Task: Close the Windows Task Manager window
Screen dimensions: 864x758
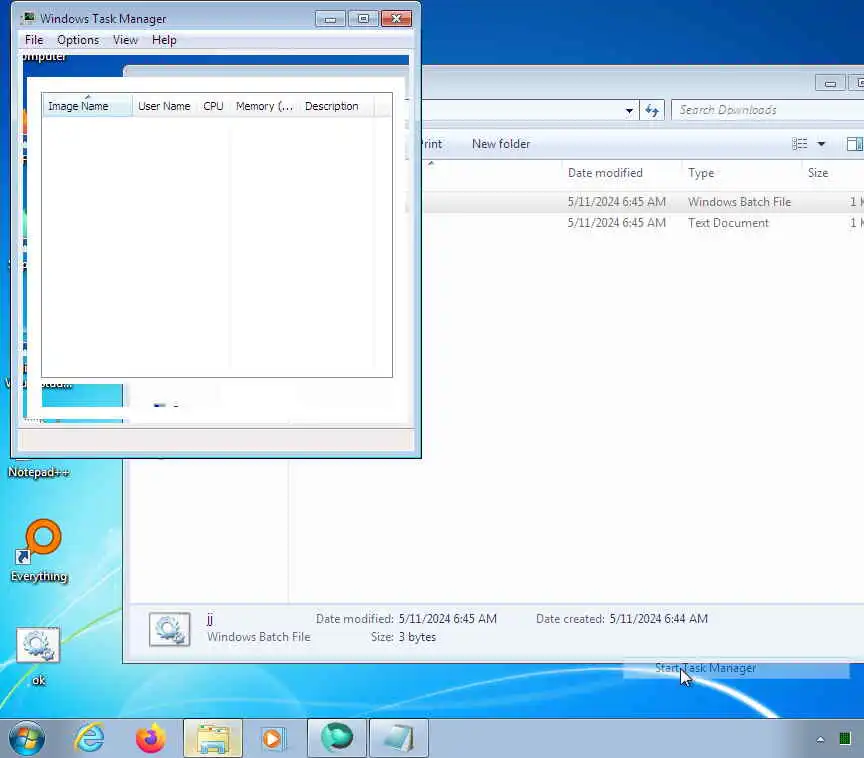Action: coord(396,19)
